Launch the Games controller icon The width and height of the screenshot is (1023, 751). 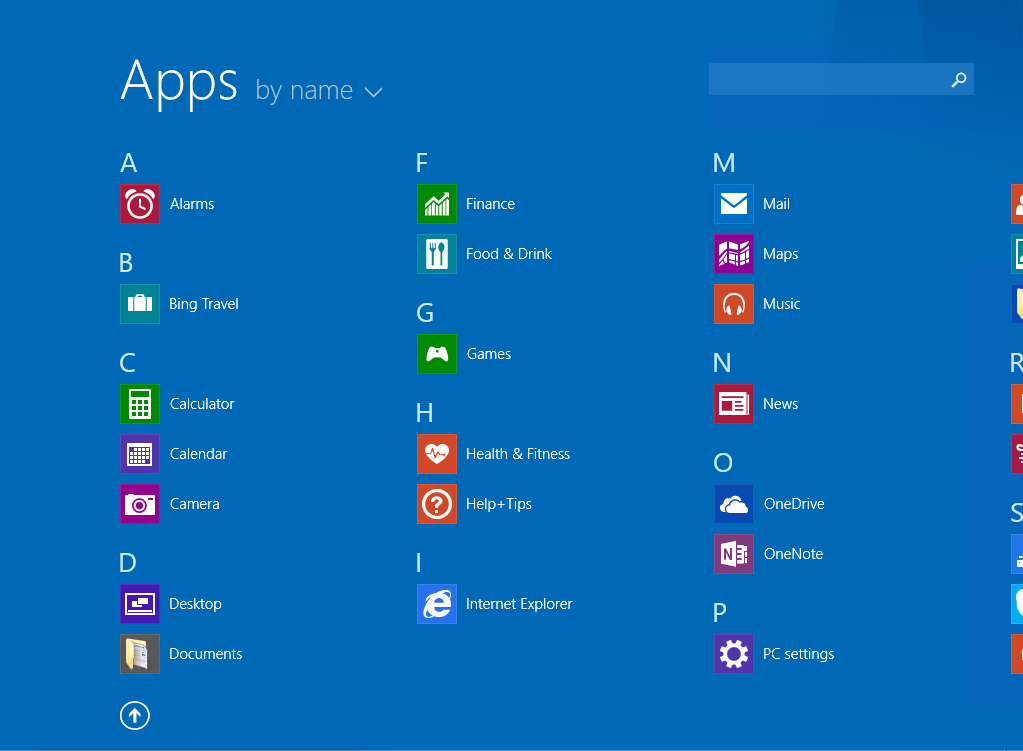click(436, 354)
